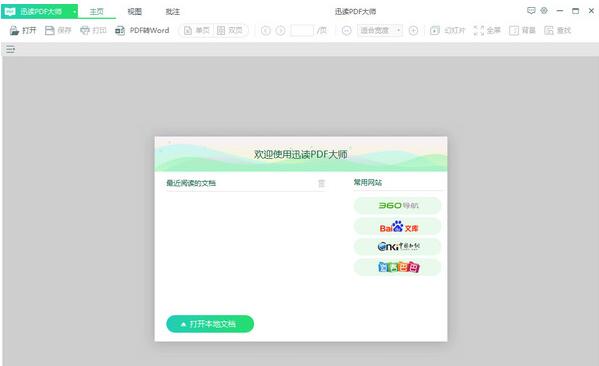Open the settings gear icon in title bar
This screenshot has width=599, height=366.
(544, 11)
